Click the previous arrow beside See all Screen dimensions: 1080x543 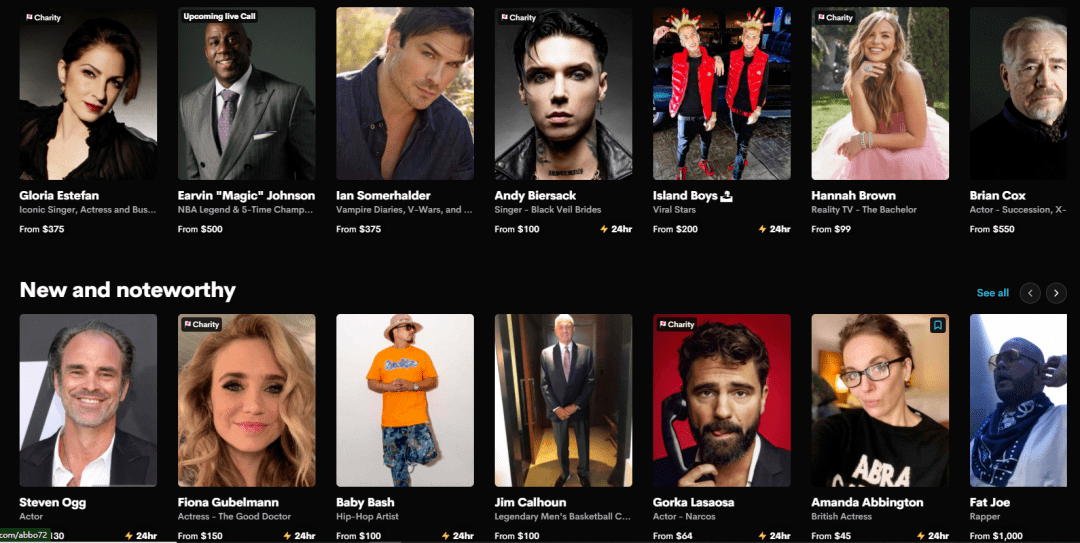(1030, 293)
